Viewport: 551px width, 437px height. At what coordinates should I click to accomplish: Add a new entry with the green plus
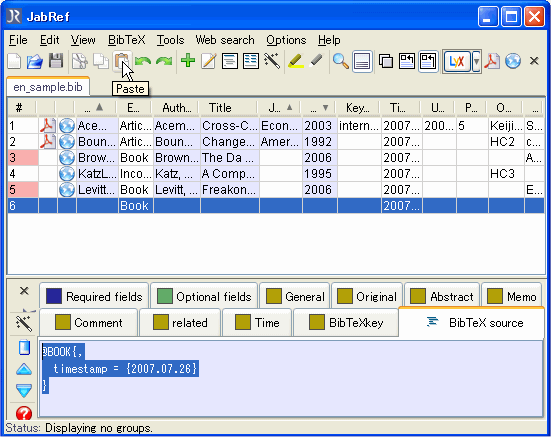[188, 60]
